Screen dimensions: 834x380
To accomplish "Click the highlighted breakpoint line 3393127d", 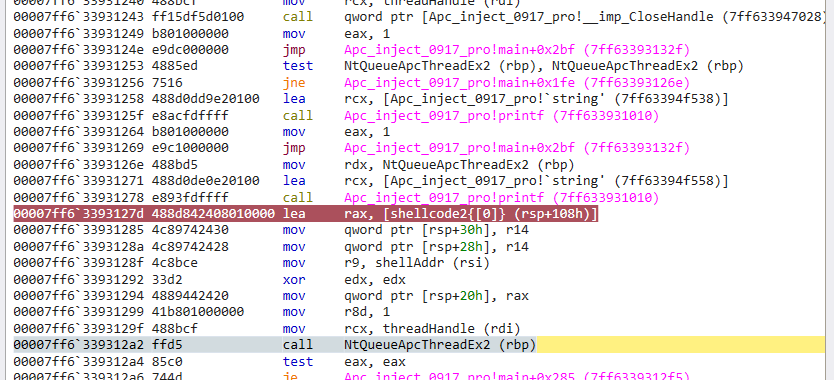I will coord(305,214).
